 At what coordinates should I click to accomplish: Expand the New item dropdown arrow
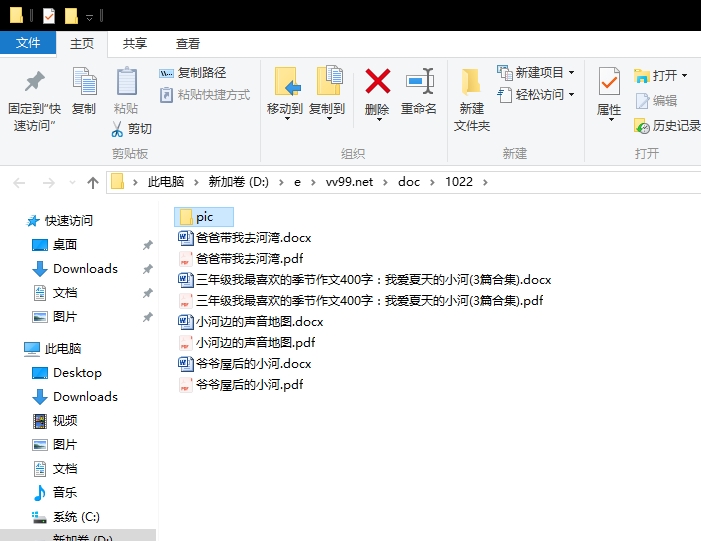pyautogui.click(x=571, y=72)
